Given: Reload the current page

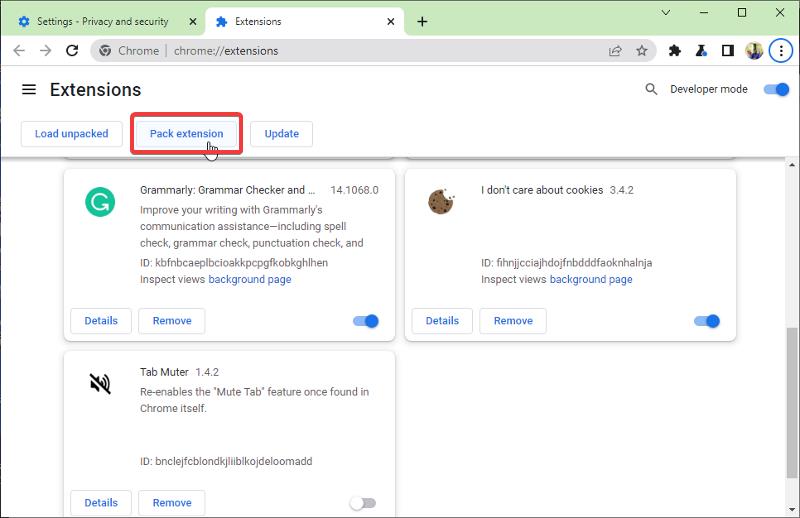Looking at the screenshot, I should (x=72, y=51).
